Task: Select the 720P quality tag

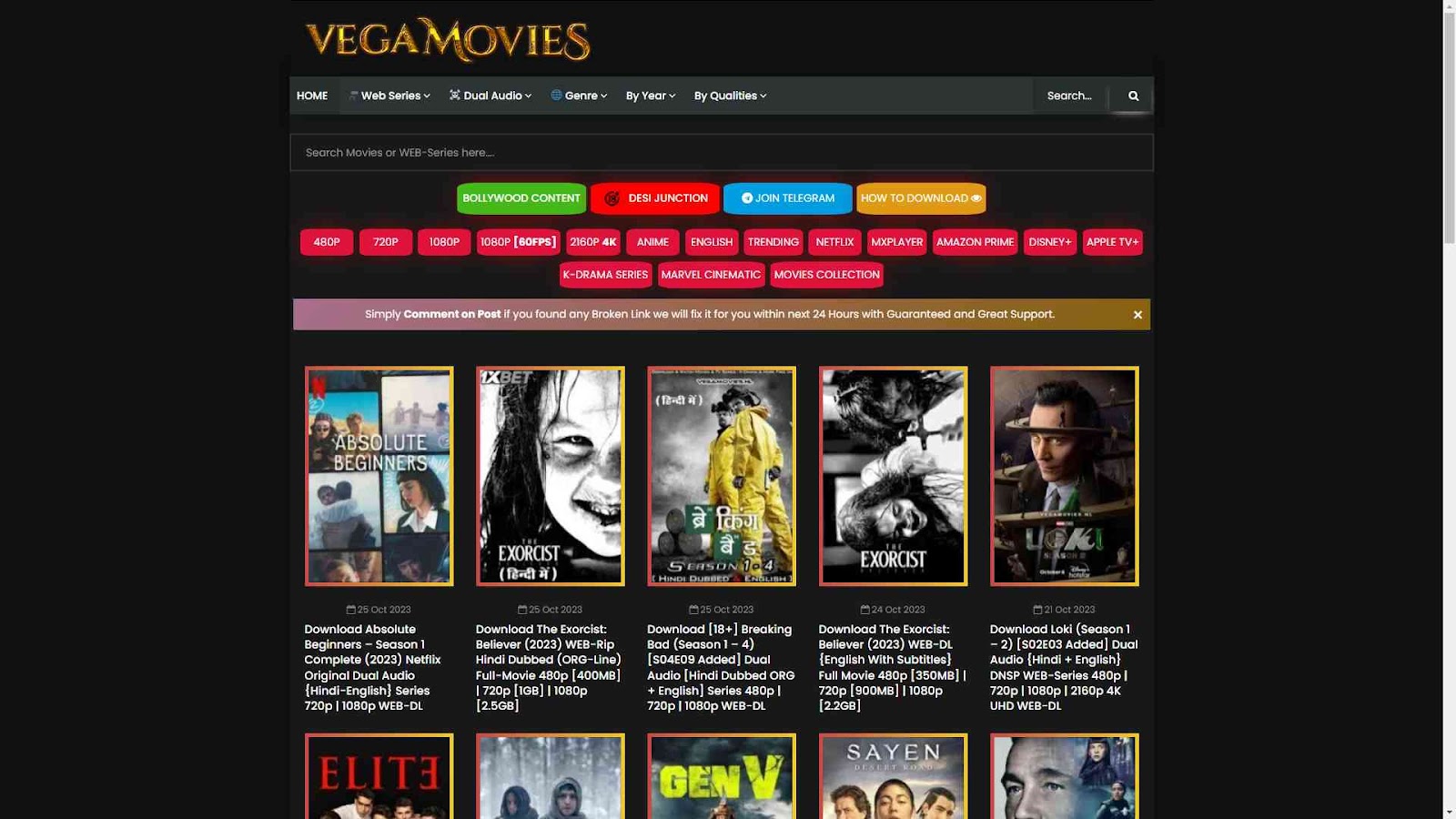Action: click(x=386, y=242)
